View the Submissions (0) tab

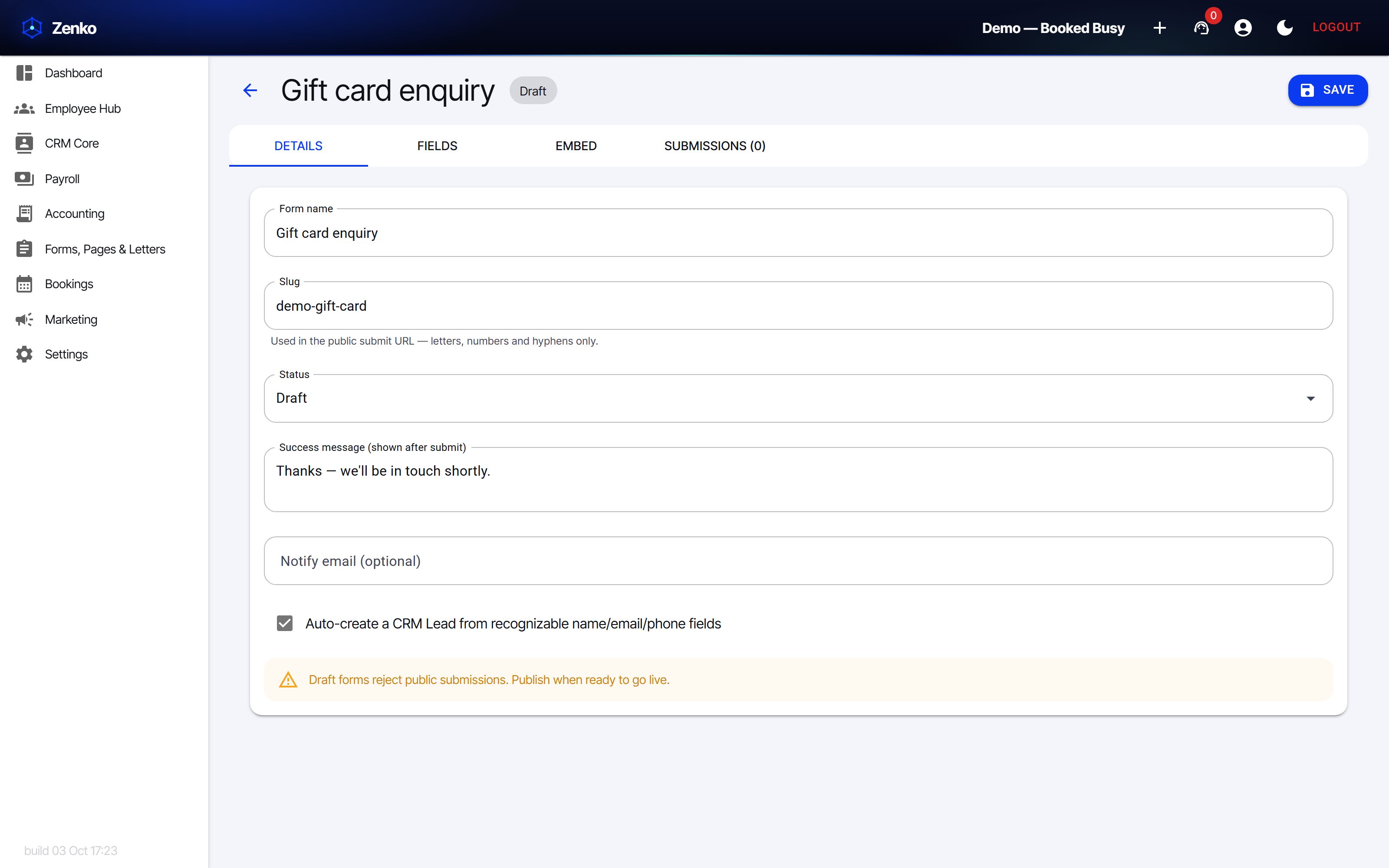(714, 146)
